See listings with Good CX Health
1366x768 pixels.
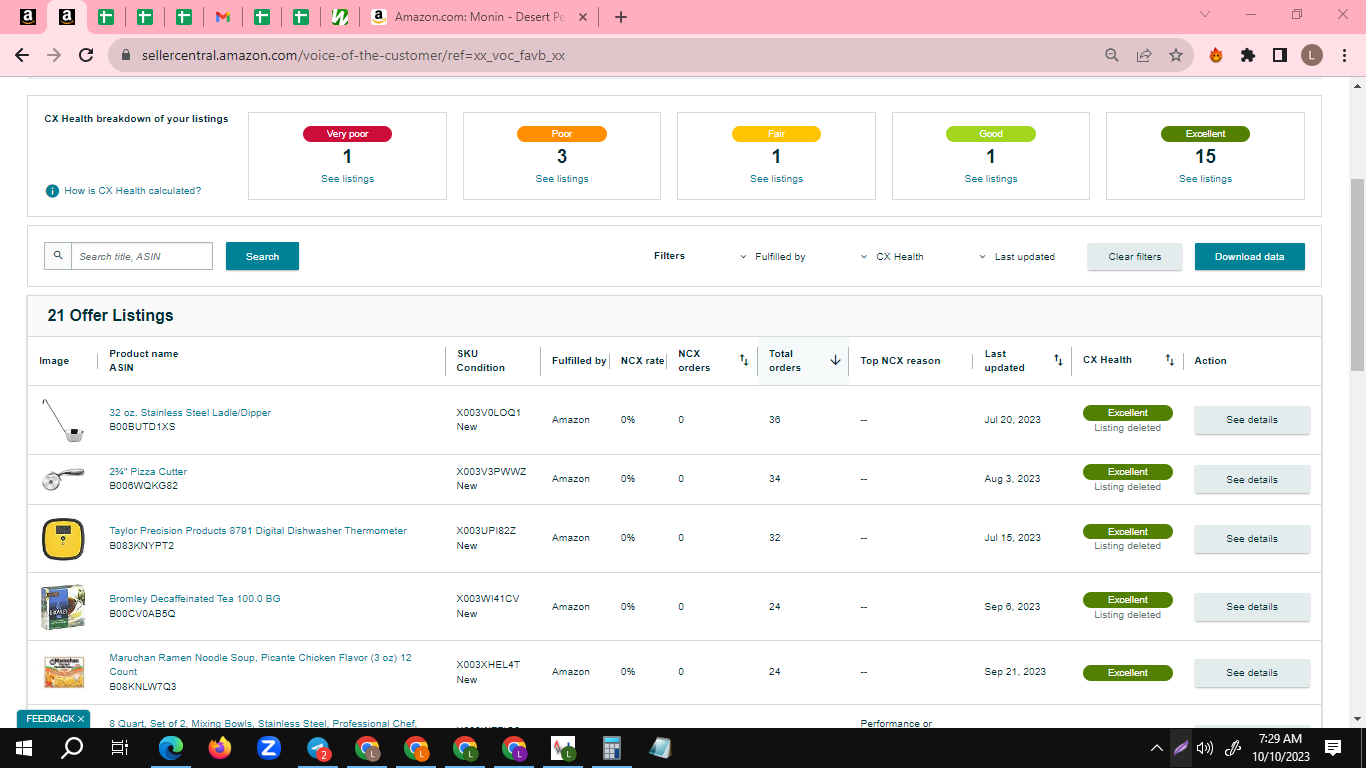tap(991, 179)
